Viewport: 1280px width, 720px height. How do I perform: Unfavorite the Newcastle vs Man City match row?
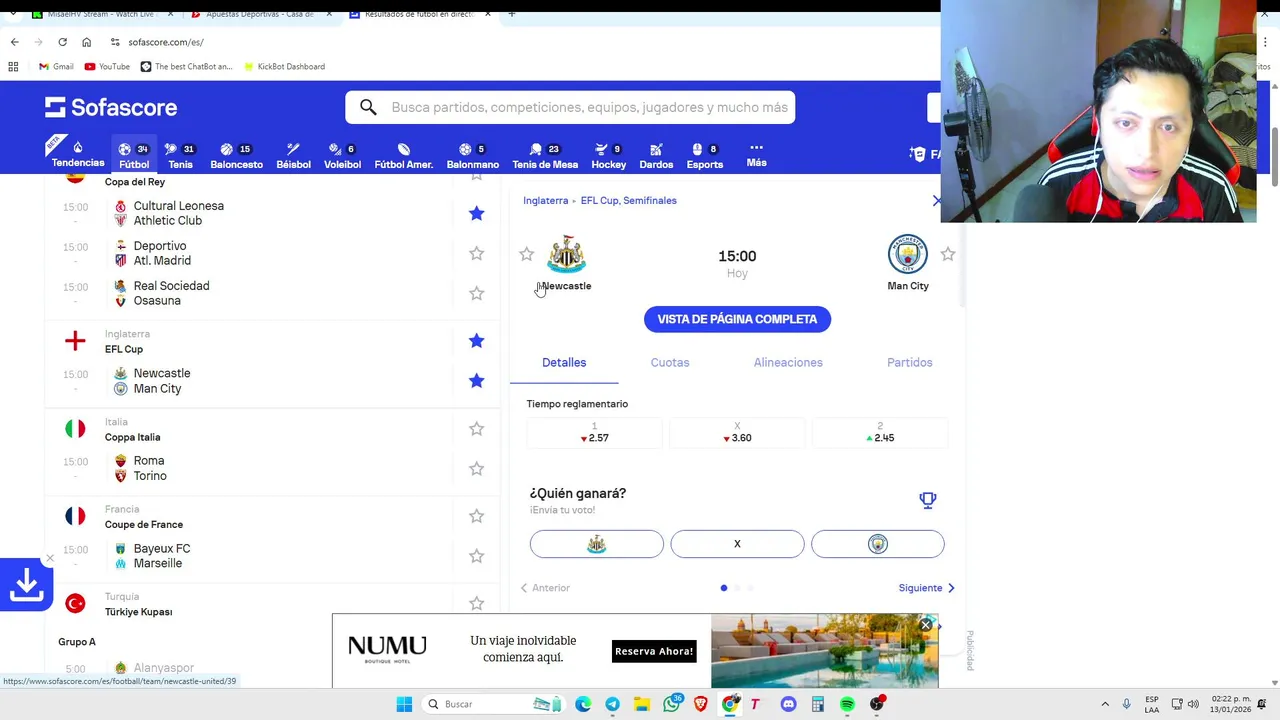[x=477, y=381]
